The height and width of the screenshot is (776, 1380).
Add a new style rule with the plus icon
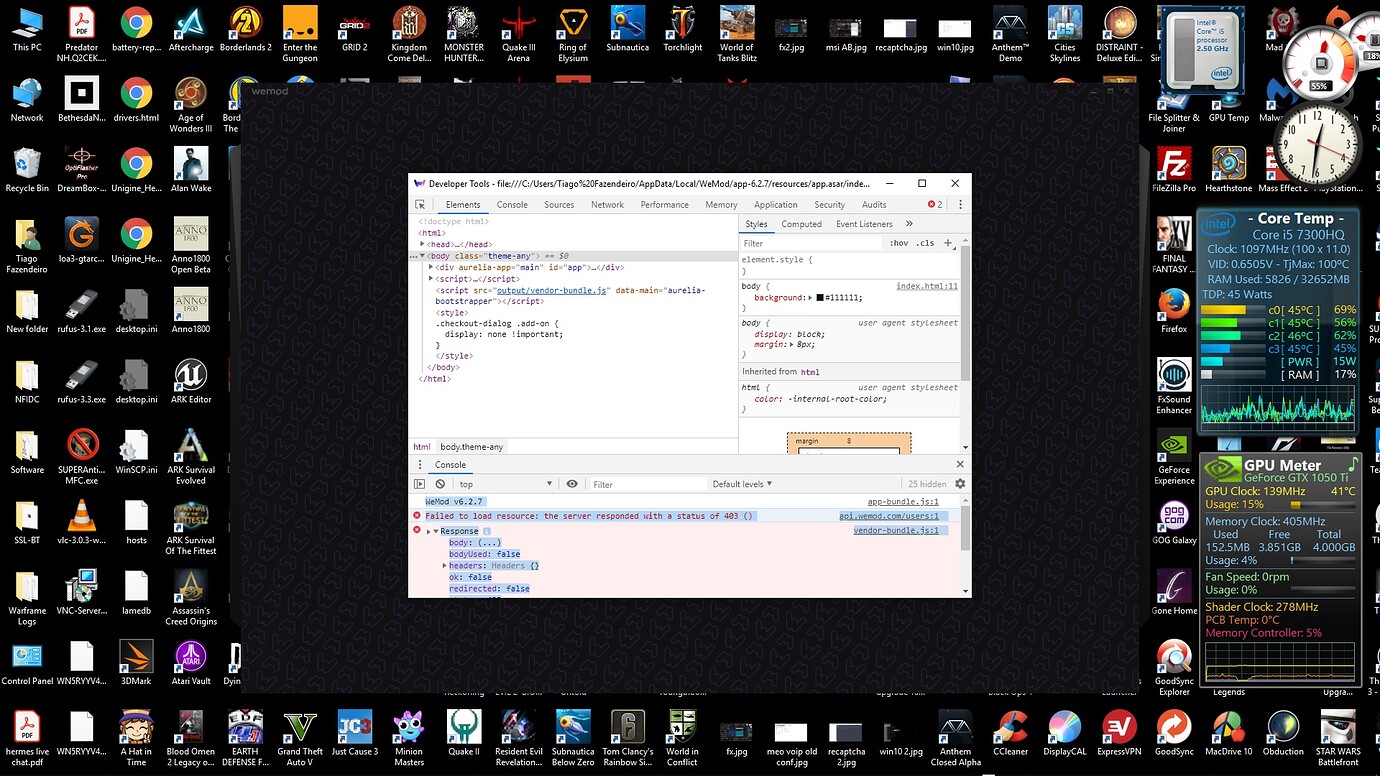tap(948, 243)
